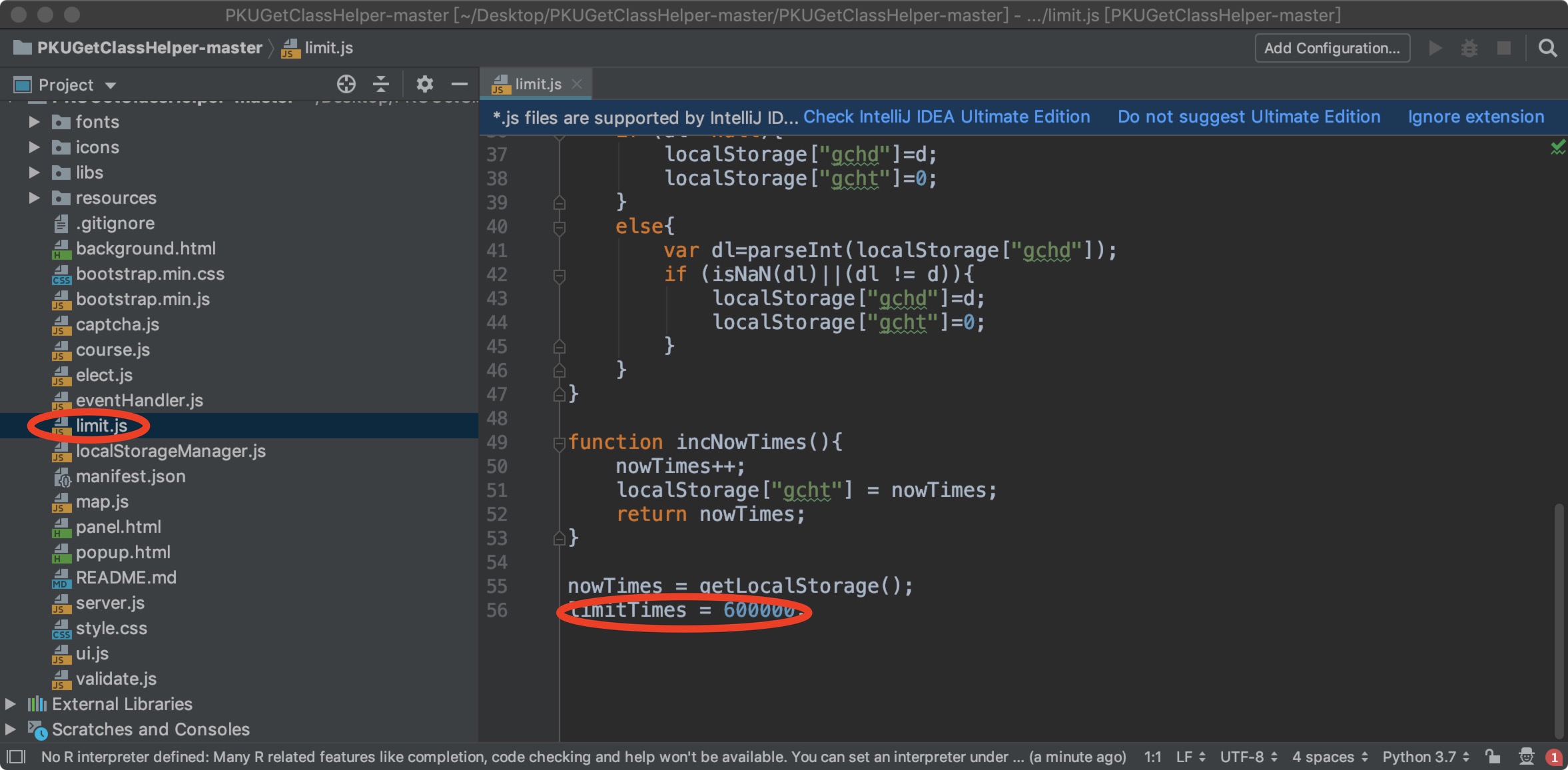Expand the External Libraries node

11,704
